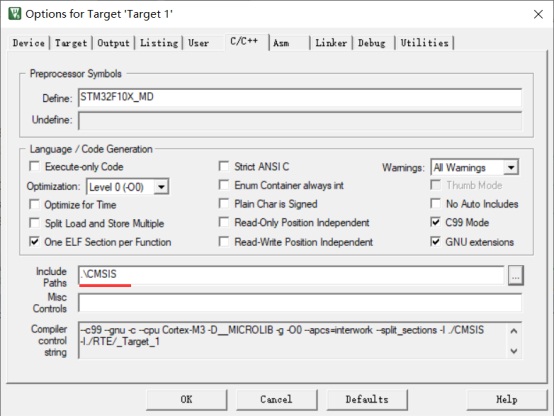Open the Linker tab
The height and width of the screenshot is (416, 554).
click(x=331, y=43)
